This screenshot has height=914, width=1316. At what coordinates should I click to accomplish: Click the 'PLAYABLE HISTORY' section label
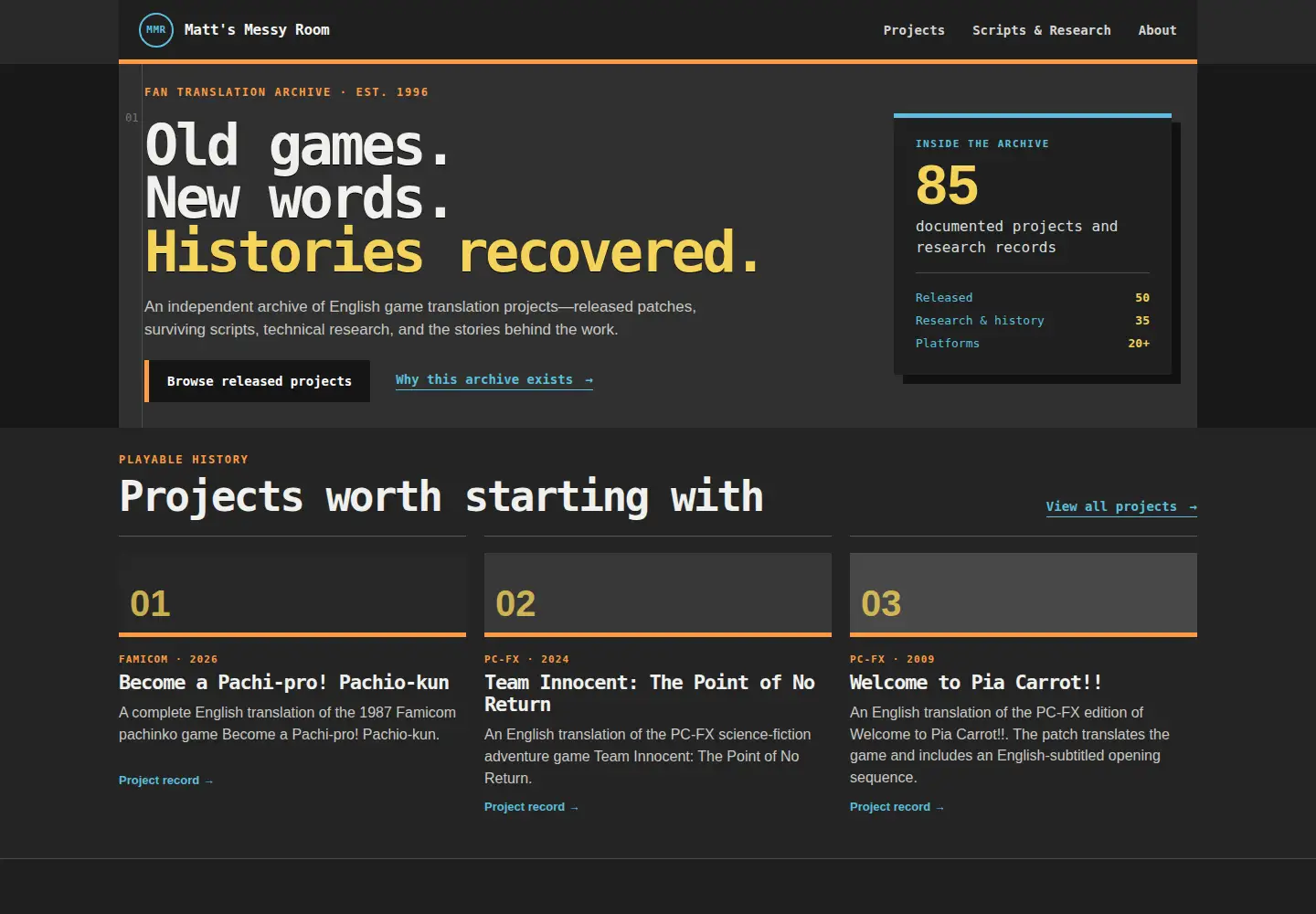coord(184,460)
